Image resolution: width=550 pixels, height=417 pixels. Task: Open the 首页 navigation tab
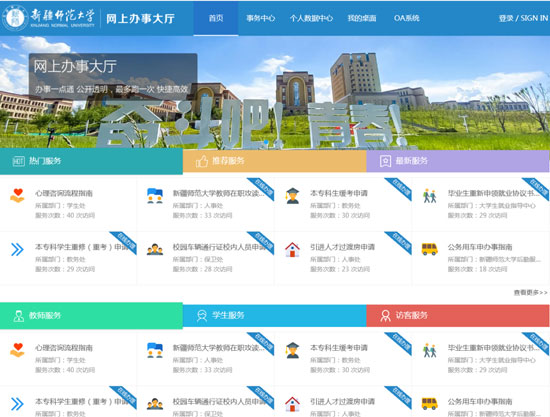(x=216, y=18)
